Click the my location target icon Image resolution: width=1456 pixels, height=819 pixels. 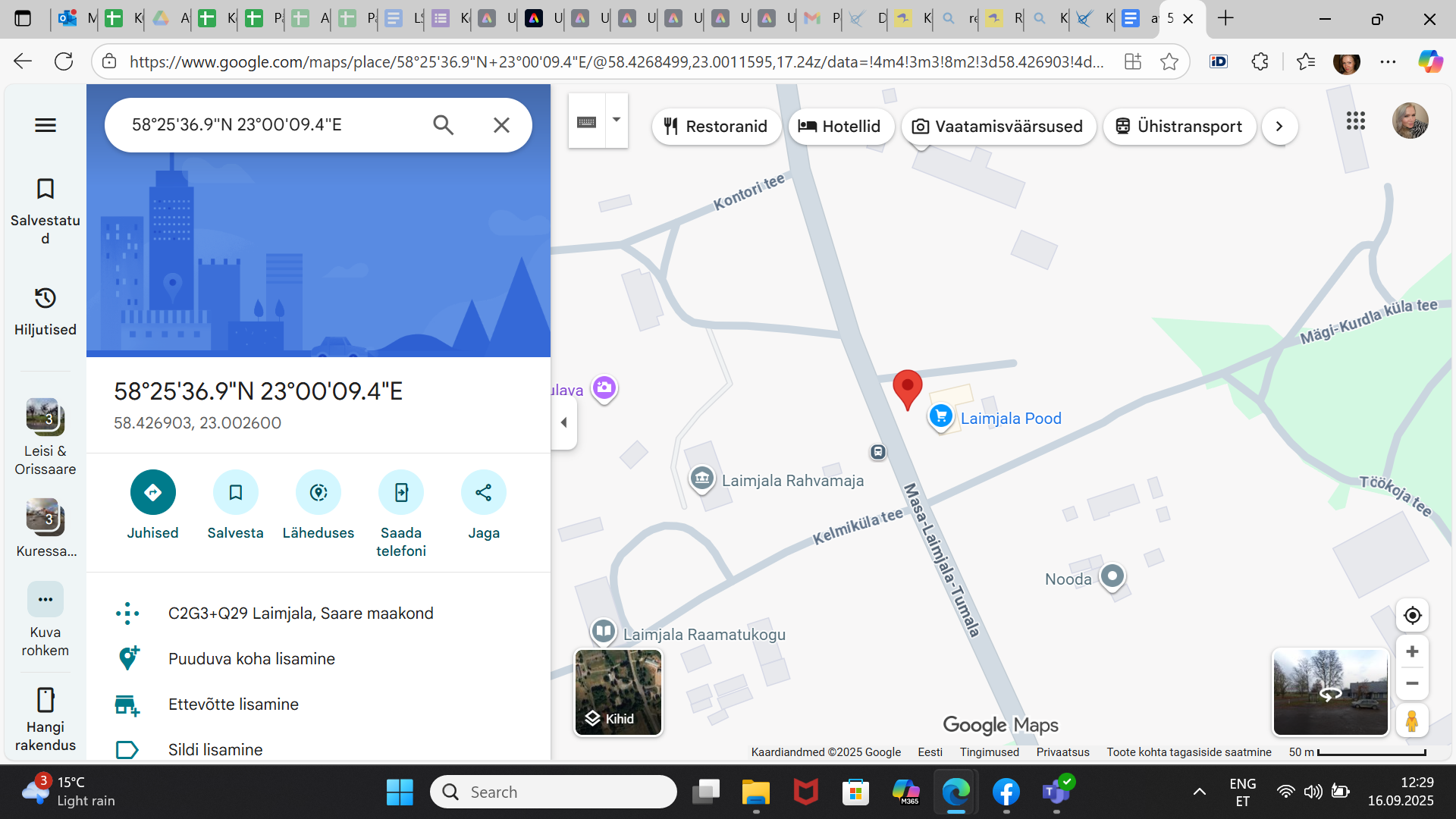(1412, 615)
